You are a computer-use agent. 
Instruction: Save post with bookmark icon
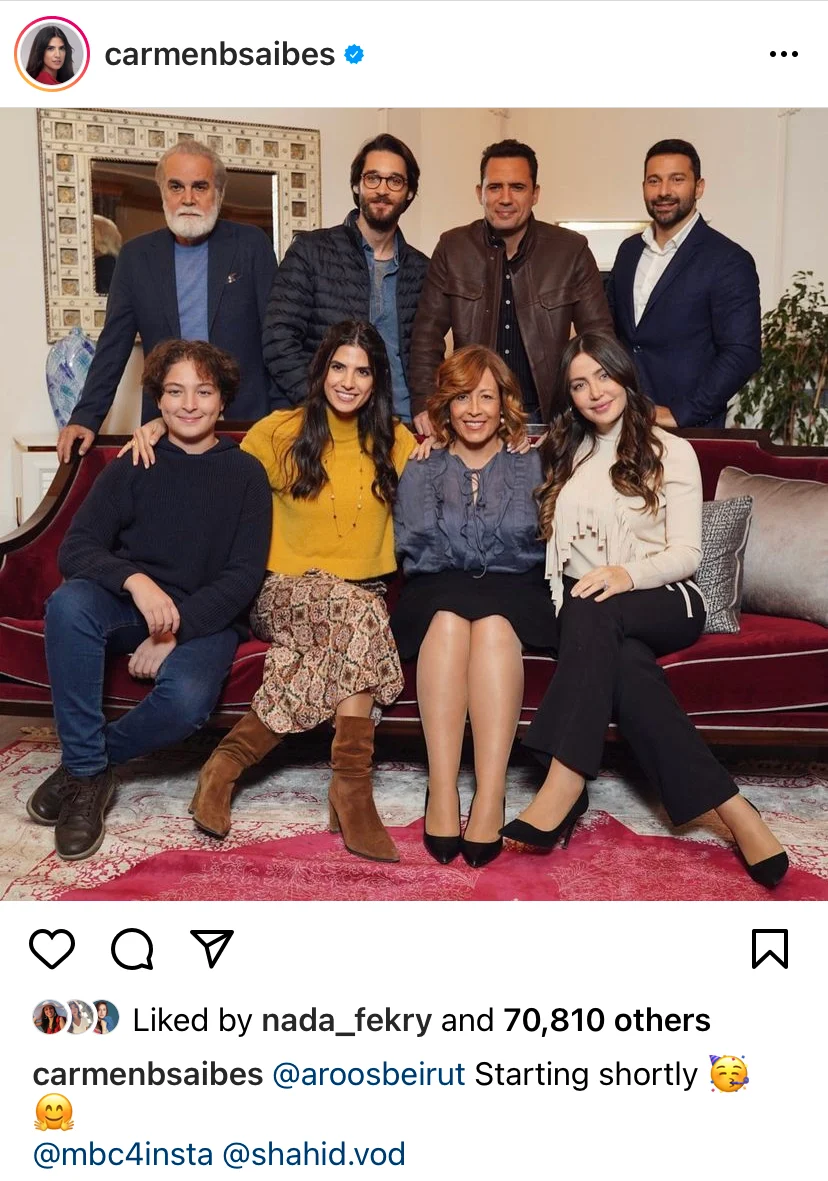[770, 948]
